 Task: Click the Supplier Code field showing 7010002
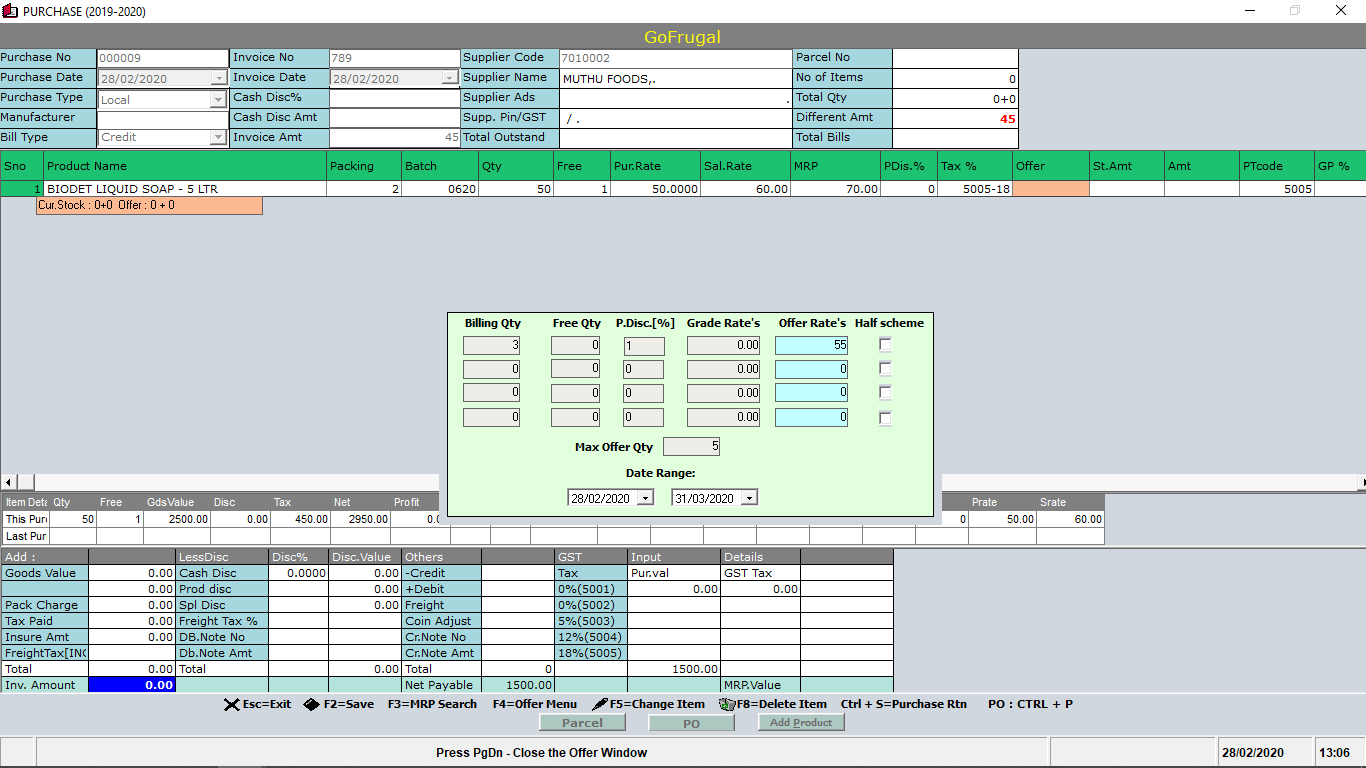675,58
